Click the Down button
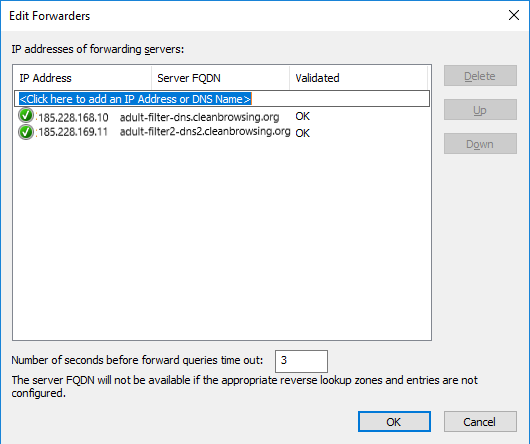Screen dimensions: 530x444 click(480, 144)
